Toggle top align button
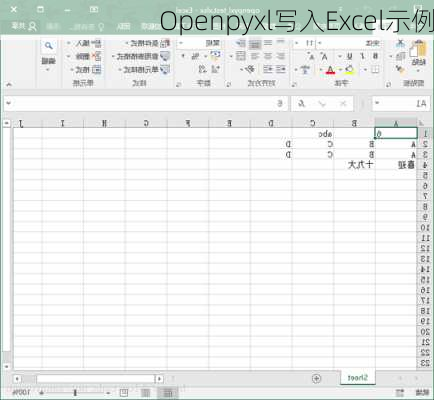Screen dimensions: 434x400 [x=280, y=43]
